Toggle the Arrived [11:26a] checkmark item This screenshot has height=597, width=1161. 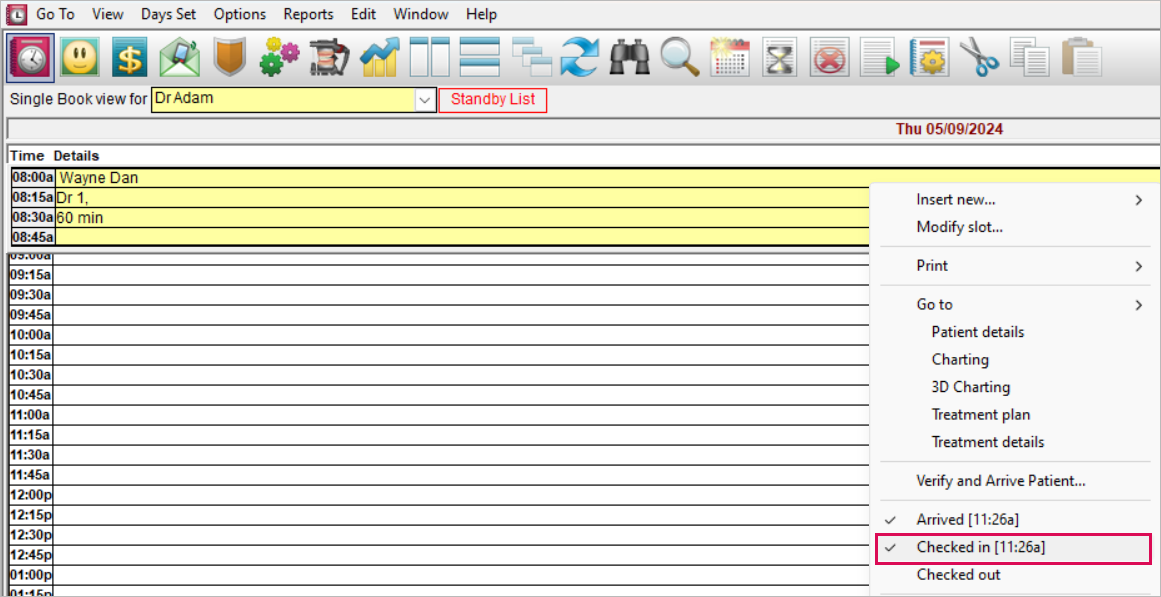(x=966, y=520)
